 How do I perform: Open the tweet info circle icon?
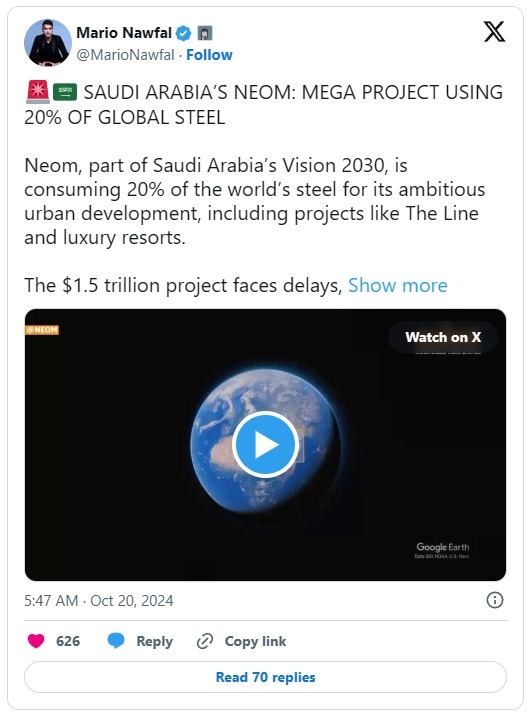tap(495, 599)
